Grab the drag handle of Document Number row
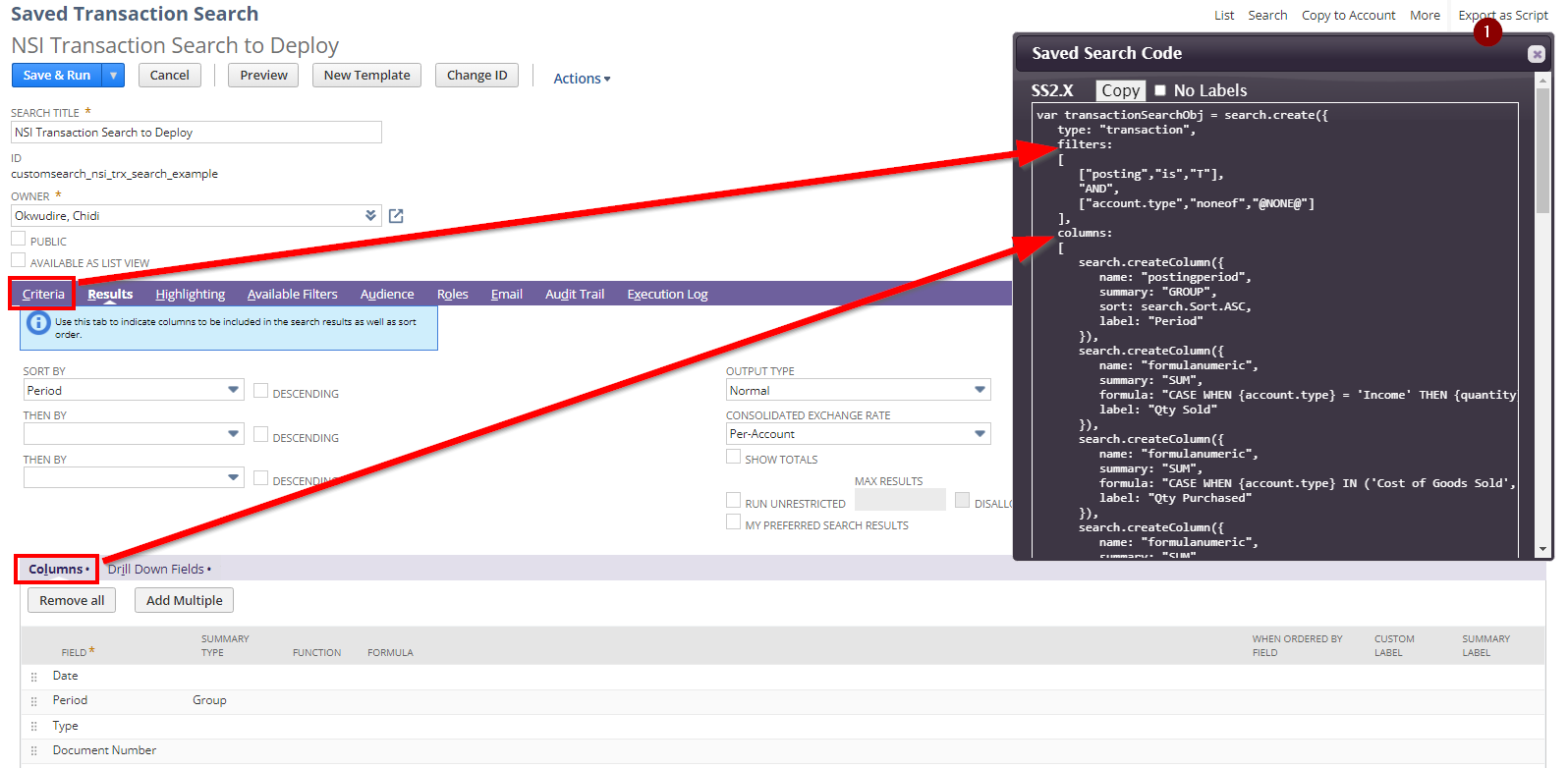1568x768 pixels. pyautogui.click(x=33, y=751)
